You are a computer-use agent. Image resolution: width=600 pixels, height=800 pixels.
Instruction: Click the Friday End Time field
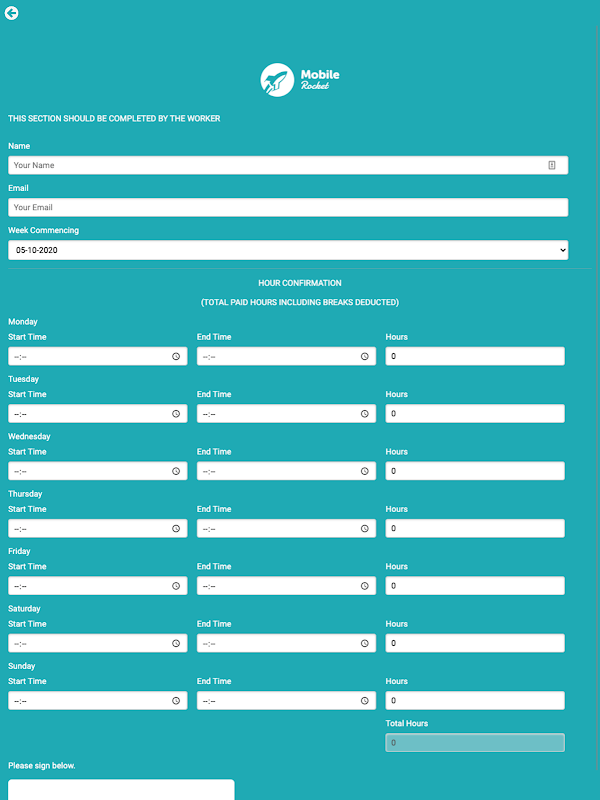click(x=286, y=586)
